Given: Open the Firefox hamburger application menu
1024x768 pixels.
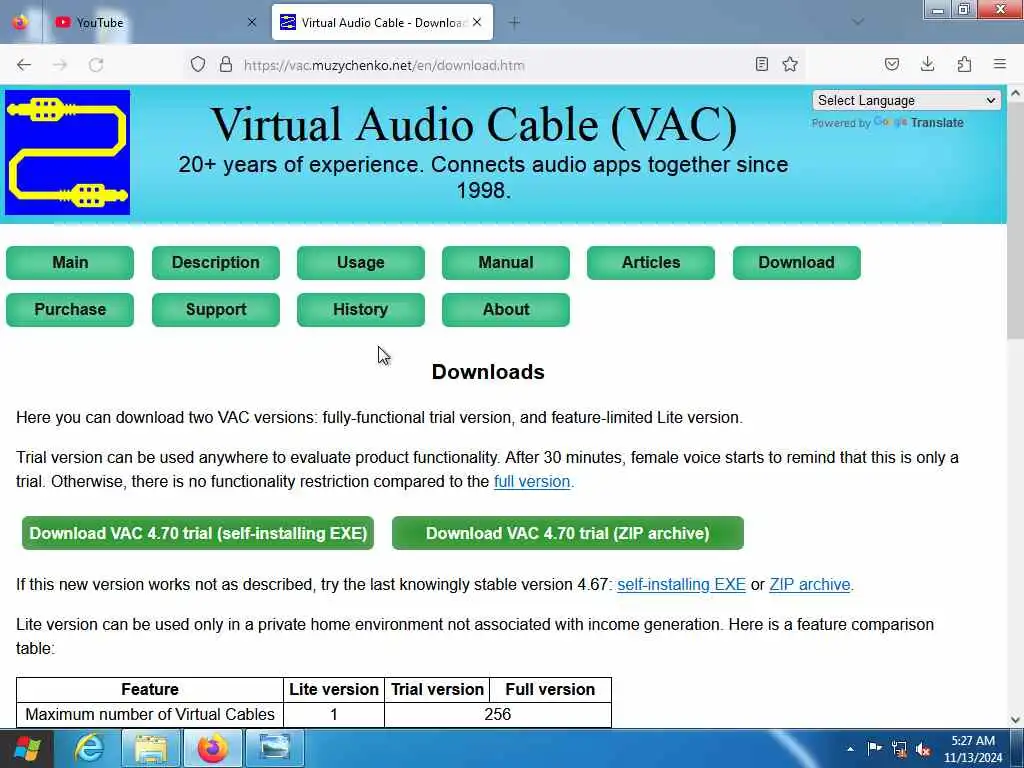Looking at the screenshot, I should point(1000,64).
